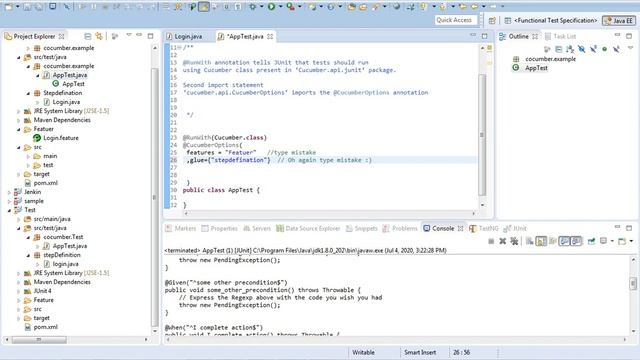The width and height of the screenshot is (640, 360).
Task: Expand first project's Maven Dependencies node
Action: (x=19, y=120)
